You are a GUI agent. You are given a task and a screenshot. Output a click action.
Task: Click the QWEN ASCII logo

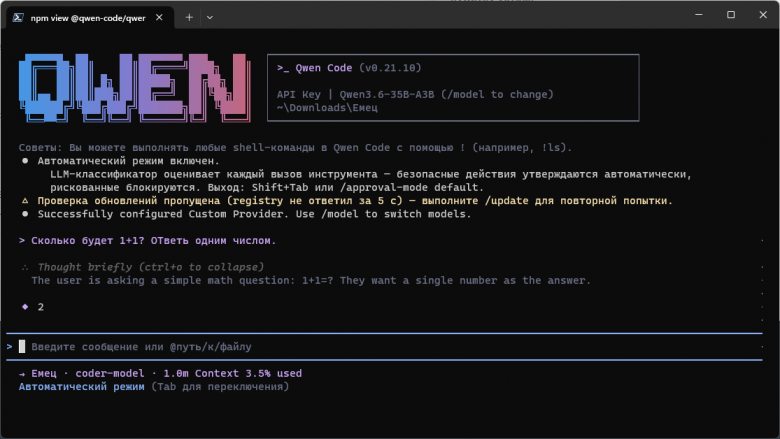click(x=134, y=88)
